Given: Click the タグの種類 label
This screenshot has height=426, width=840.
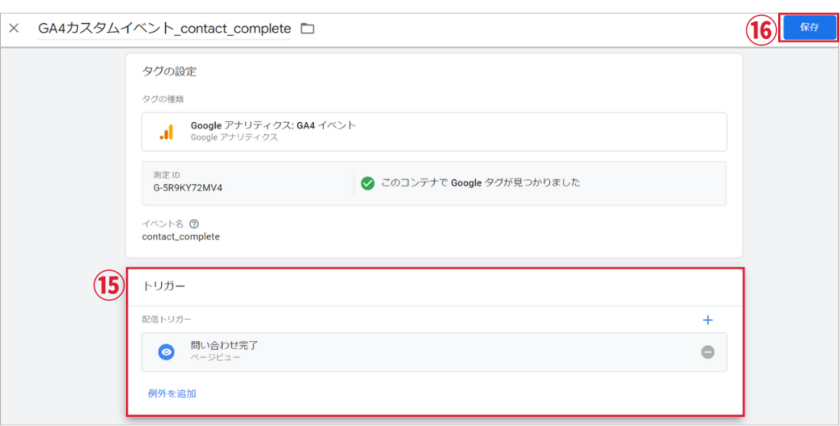Looking at the screenshot, I should (x=162, y=98).
